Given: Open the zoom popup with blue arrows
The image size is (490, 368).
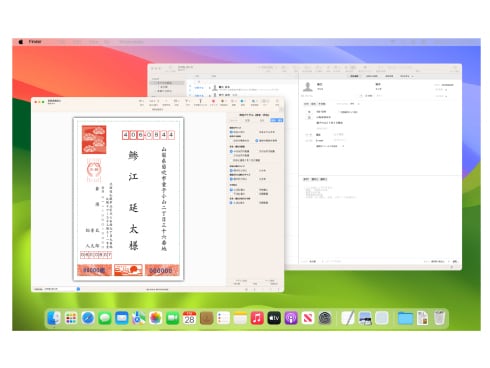Looking at the screenshot, I should click(78, 289).
